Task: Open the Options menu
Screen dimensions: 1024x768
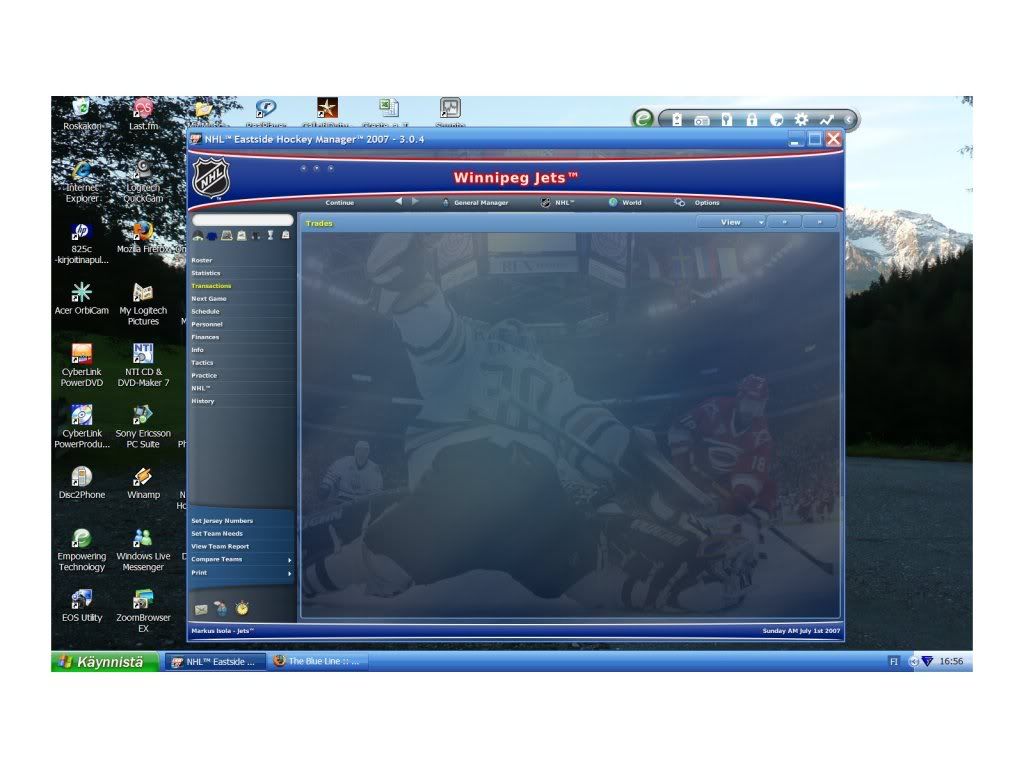Action: [x=697, y=202]
